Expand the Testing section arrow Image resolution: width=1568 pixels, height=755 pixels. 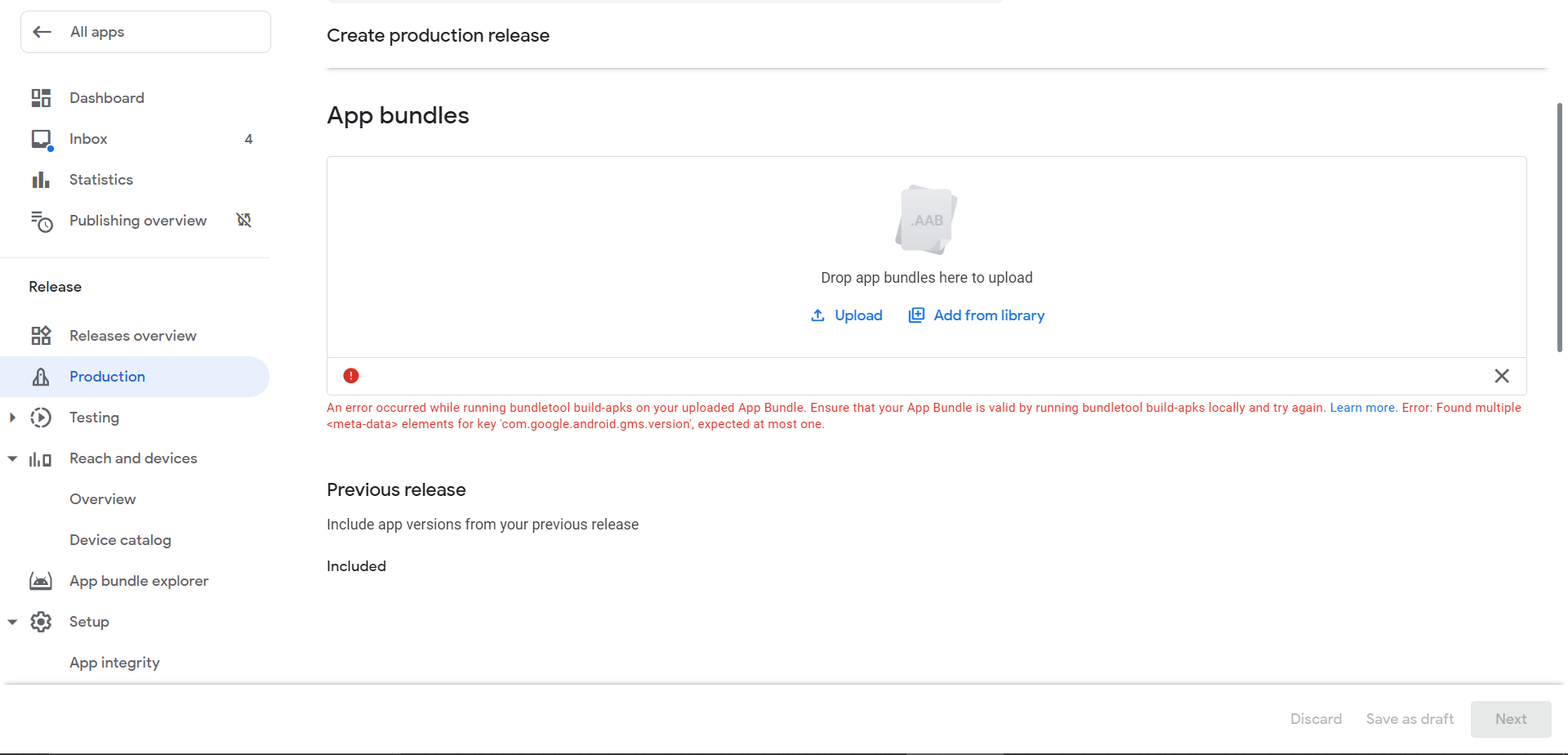(x=12, y=418)
